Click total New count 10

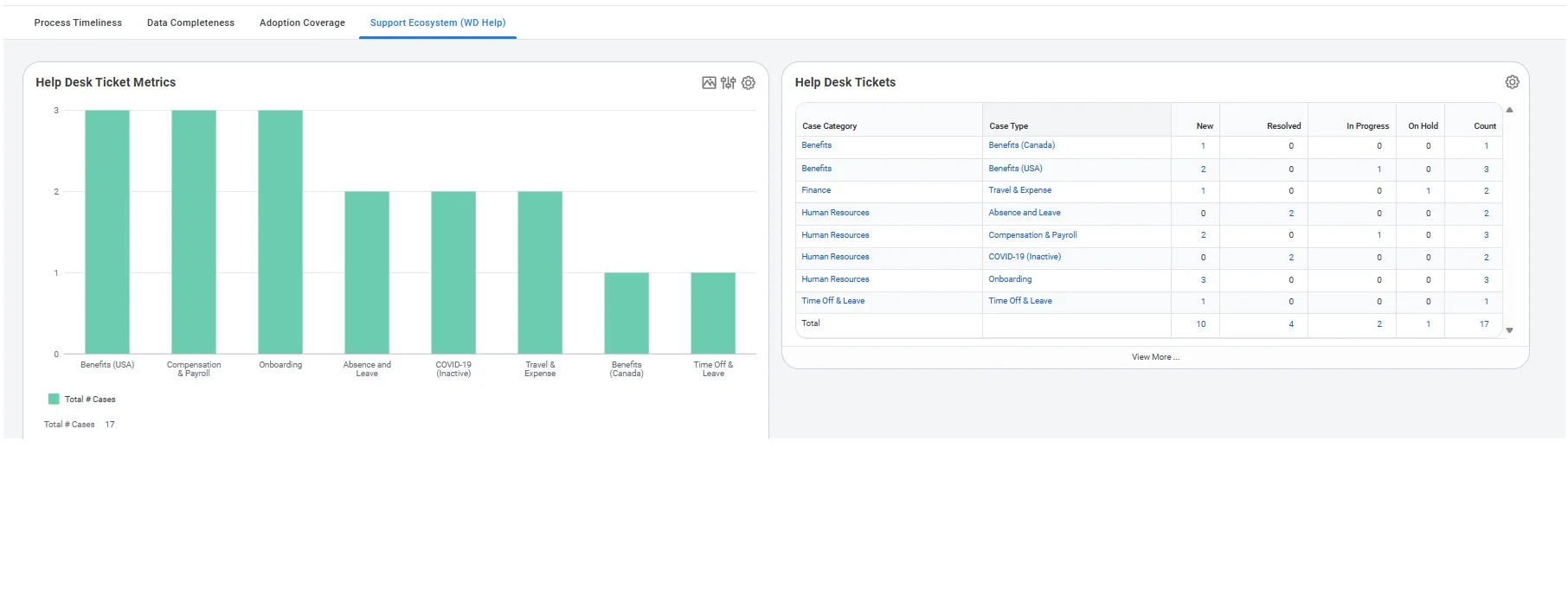pos(1201,324)
